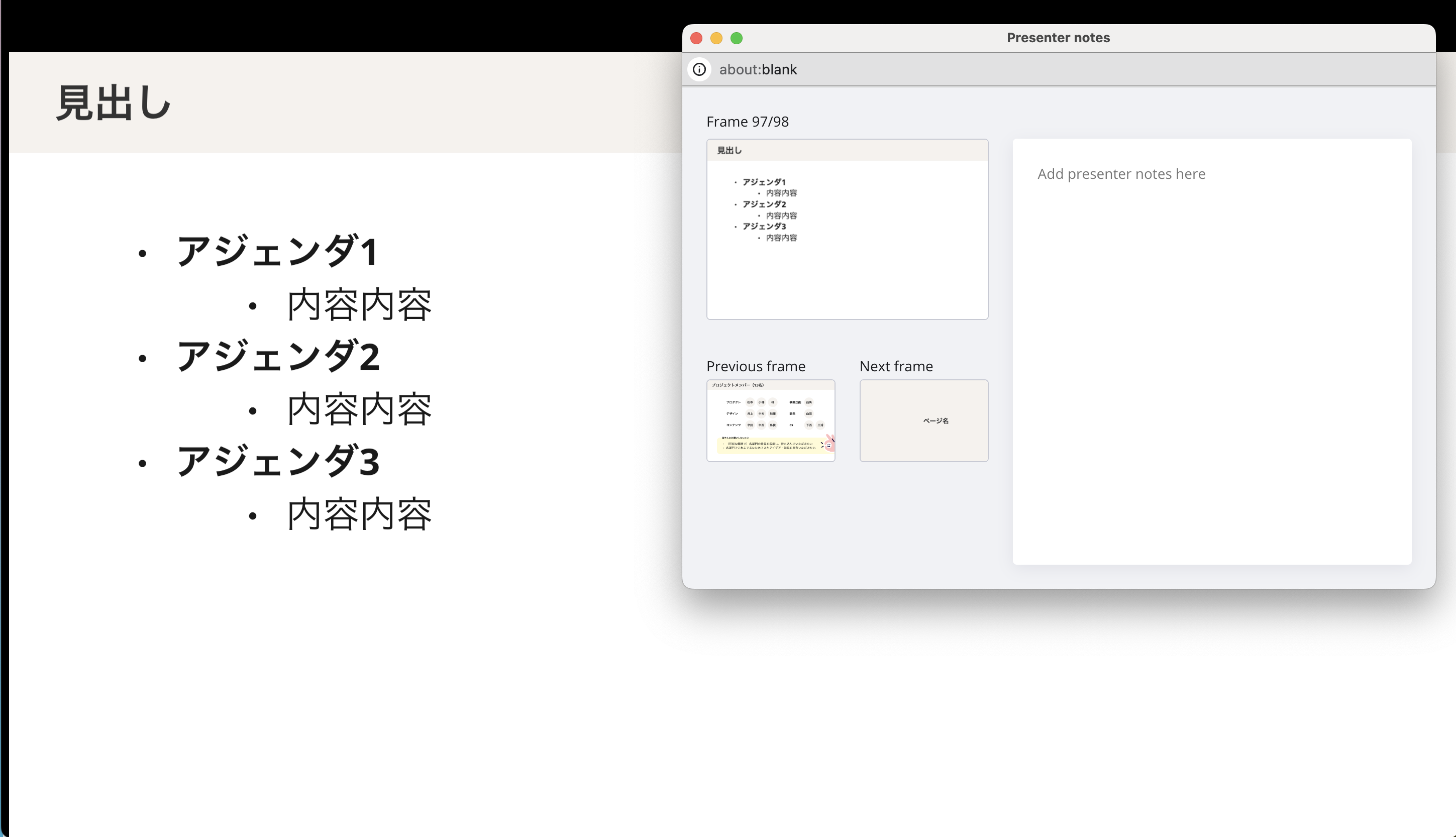Close the Presenter notes window
The image size is (1456, 837).
pos(696,38)
